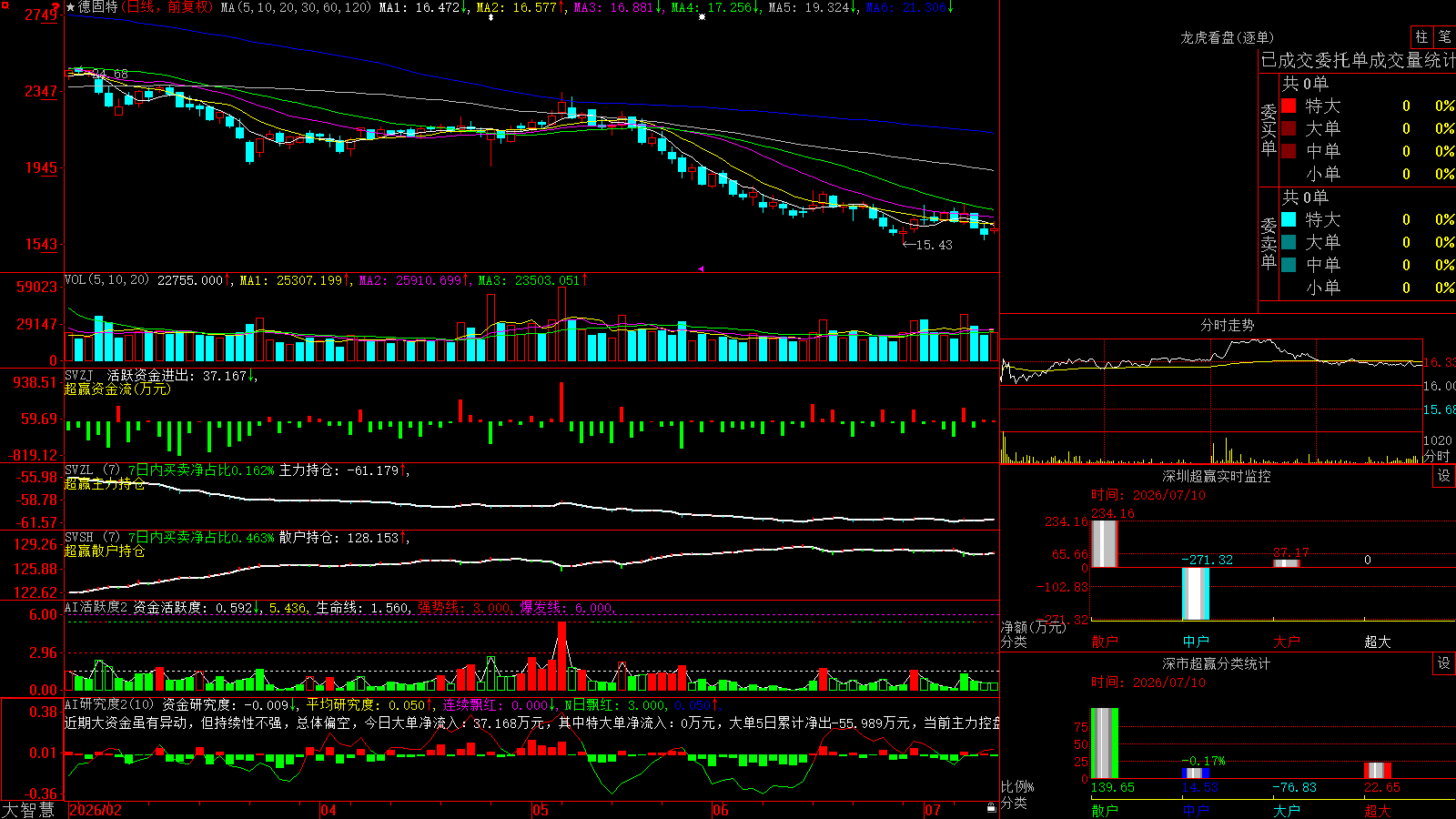Click the SVZL 主力持仓 indicator header
The width and height of the screenshot is (1456, 819).
[x=237, y=470]
